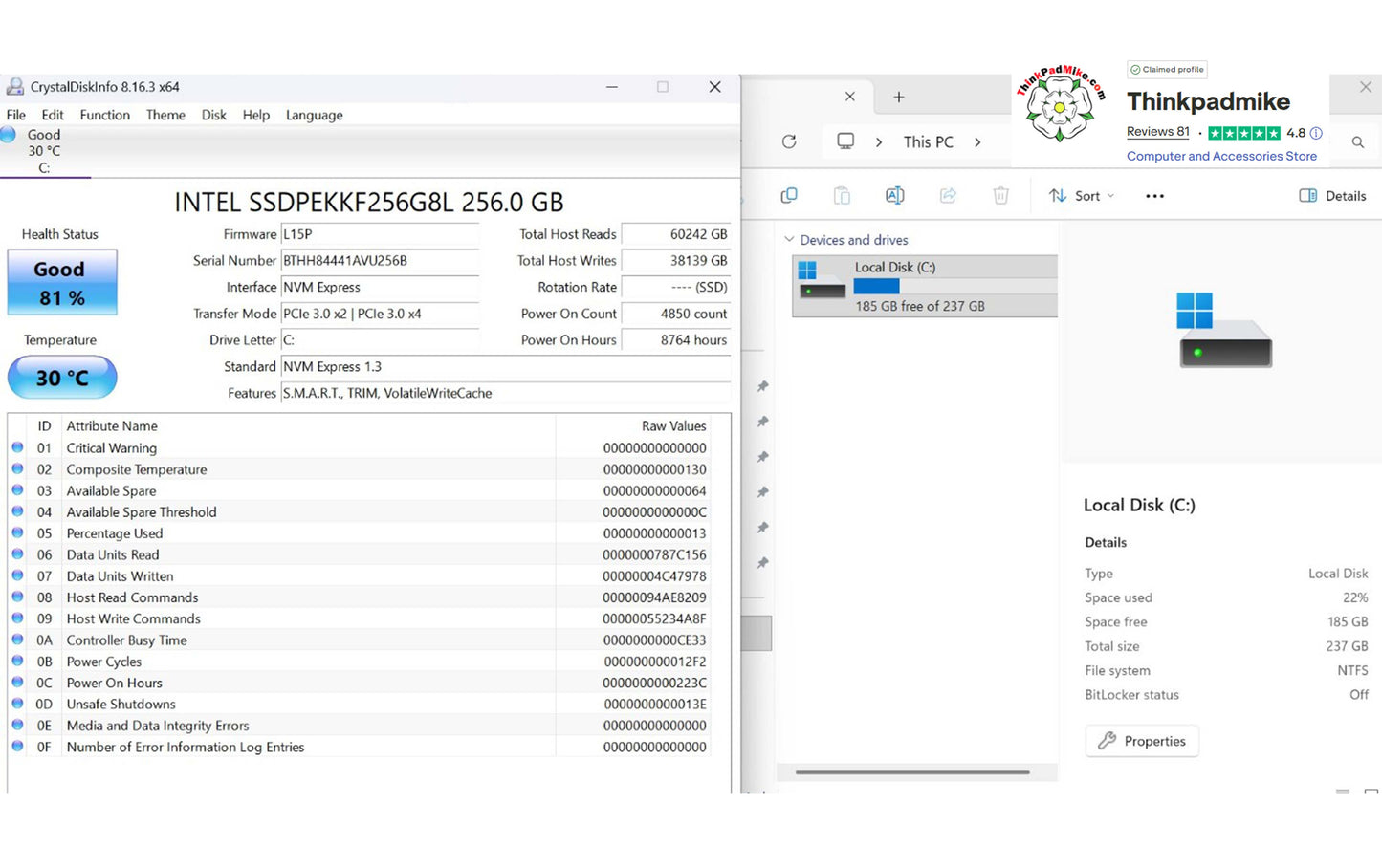Screen dimensions: 1382x868
Task: Collapse the Devices and drives group
Action: click(789, 240)
